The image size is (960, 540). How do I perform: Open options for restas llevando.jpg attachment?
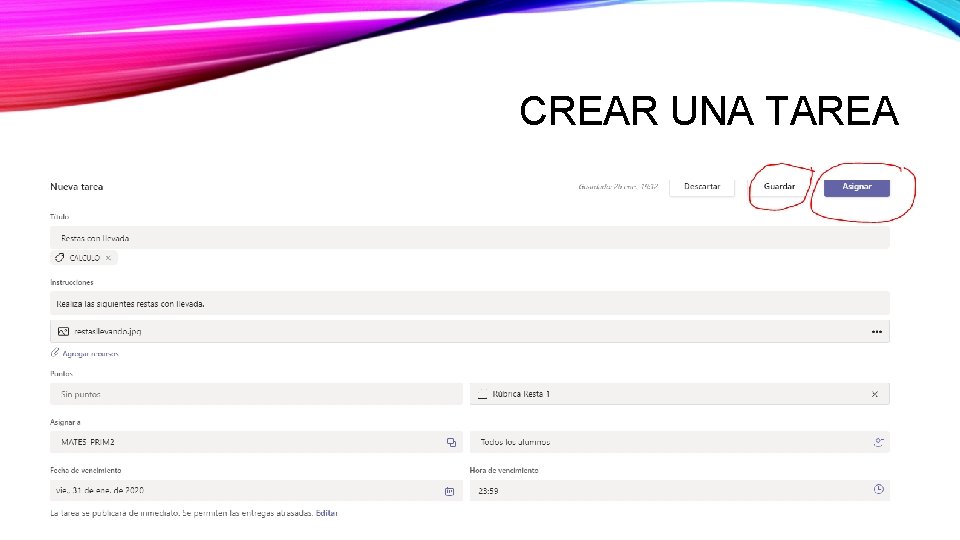877,332
